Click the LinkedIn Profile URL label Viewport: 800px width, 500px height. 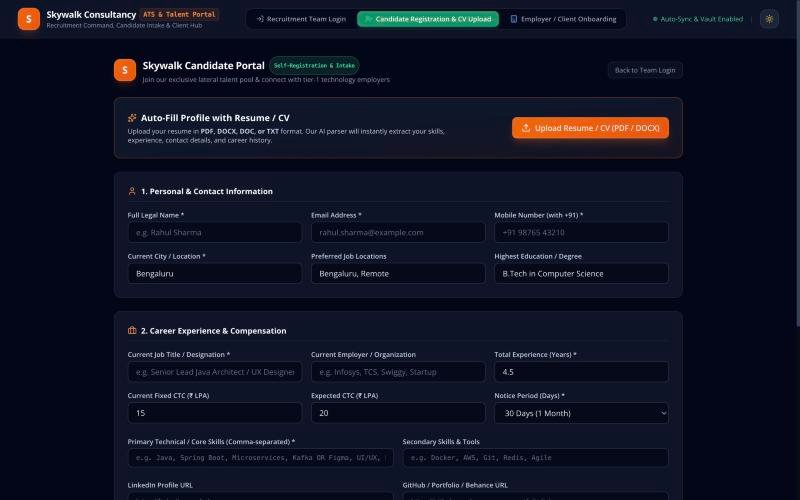(x=160, y=485)
